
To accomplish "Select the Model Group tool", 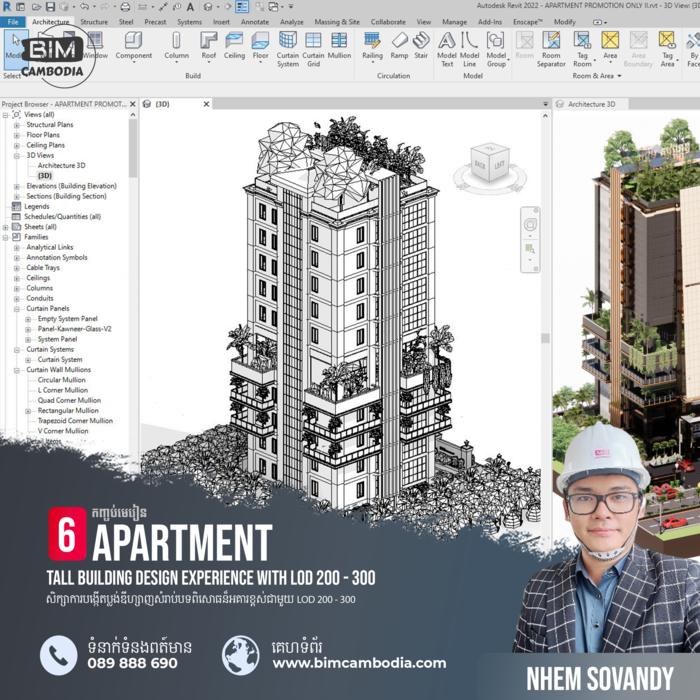I will (x=496, y=49).
